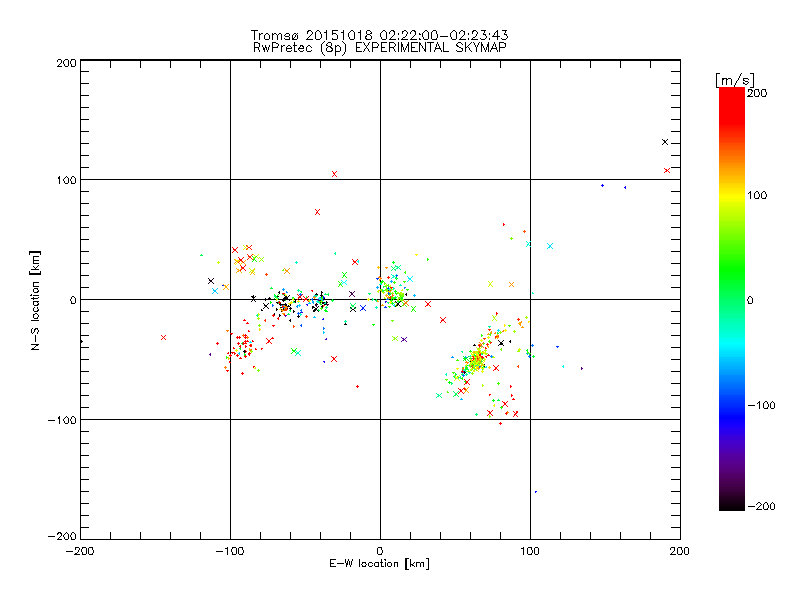This screenshot has width=800, height=600.
Task: Click the '0' tick label on N-S axis
Action: (x=73, y=300)
